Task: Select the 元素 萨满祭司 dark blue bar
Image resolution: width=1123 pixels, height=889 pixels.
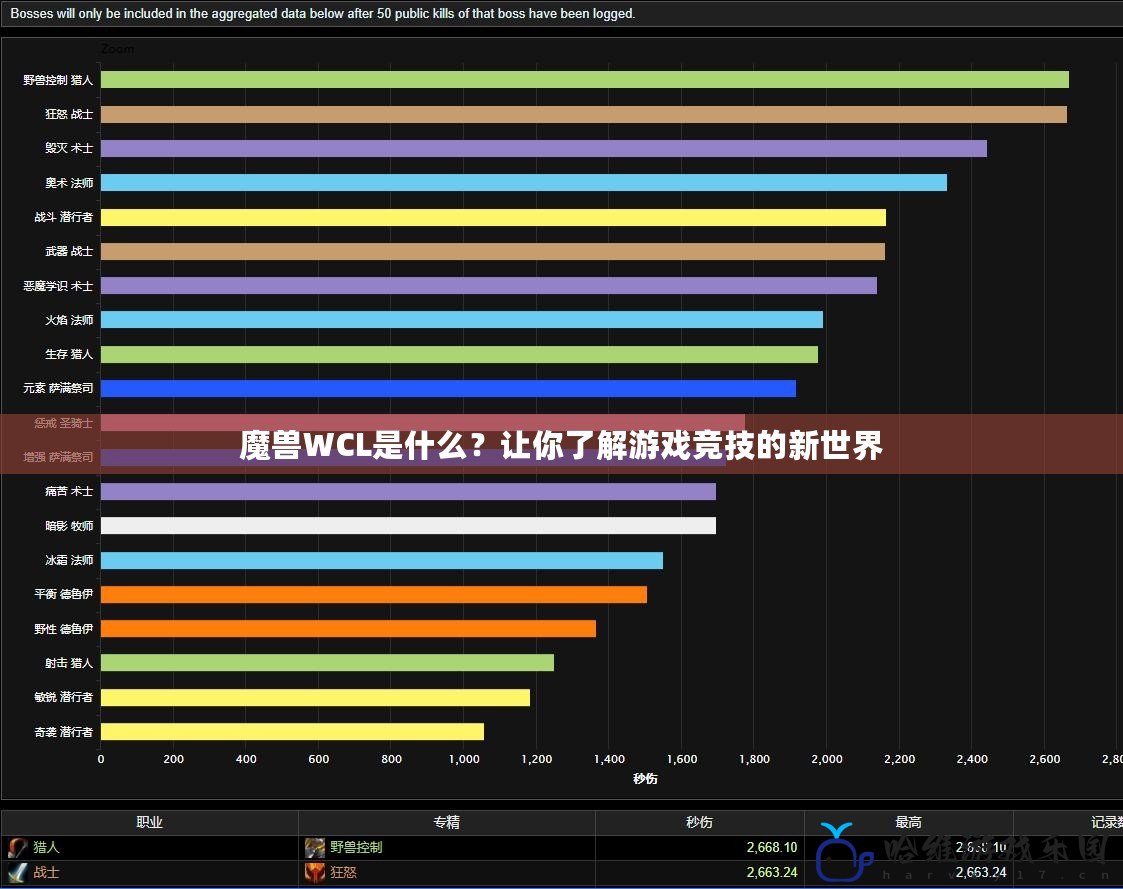Action: pyautogui.click(x=448, y=388)
